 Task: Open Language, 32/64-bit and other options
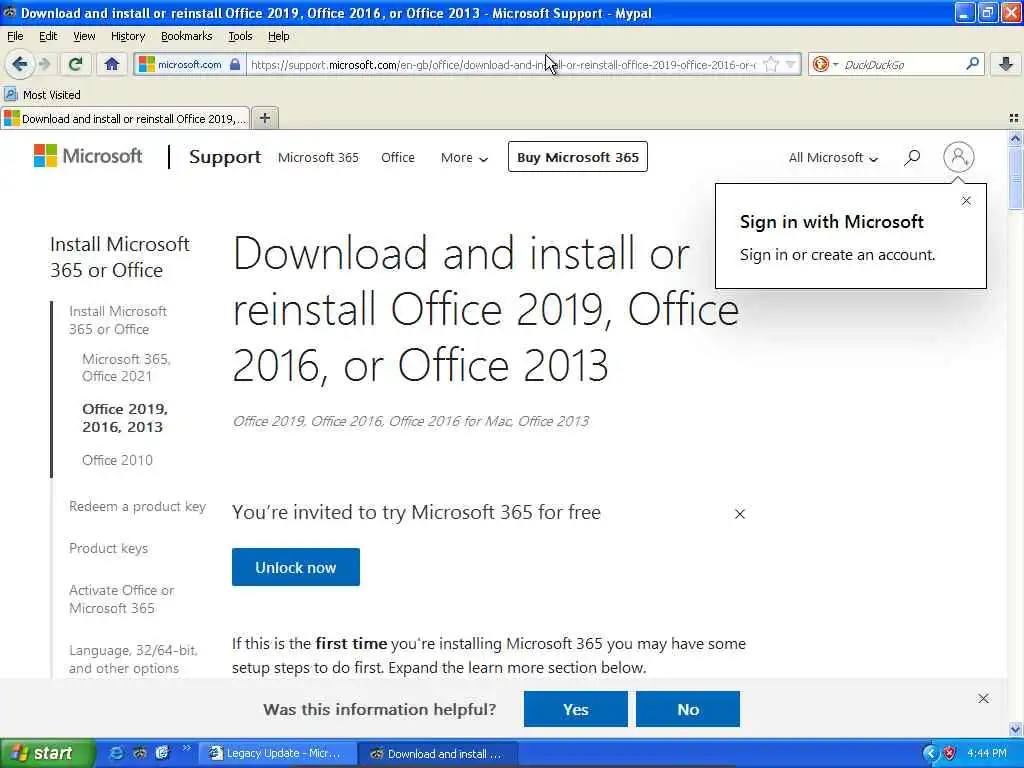pos(133,659)
